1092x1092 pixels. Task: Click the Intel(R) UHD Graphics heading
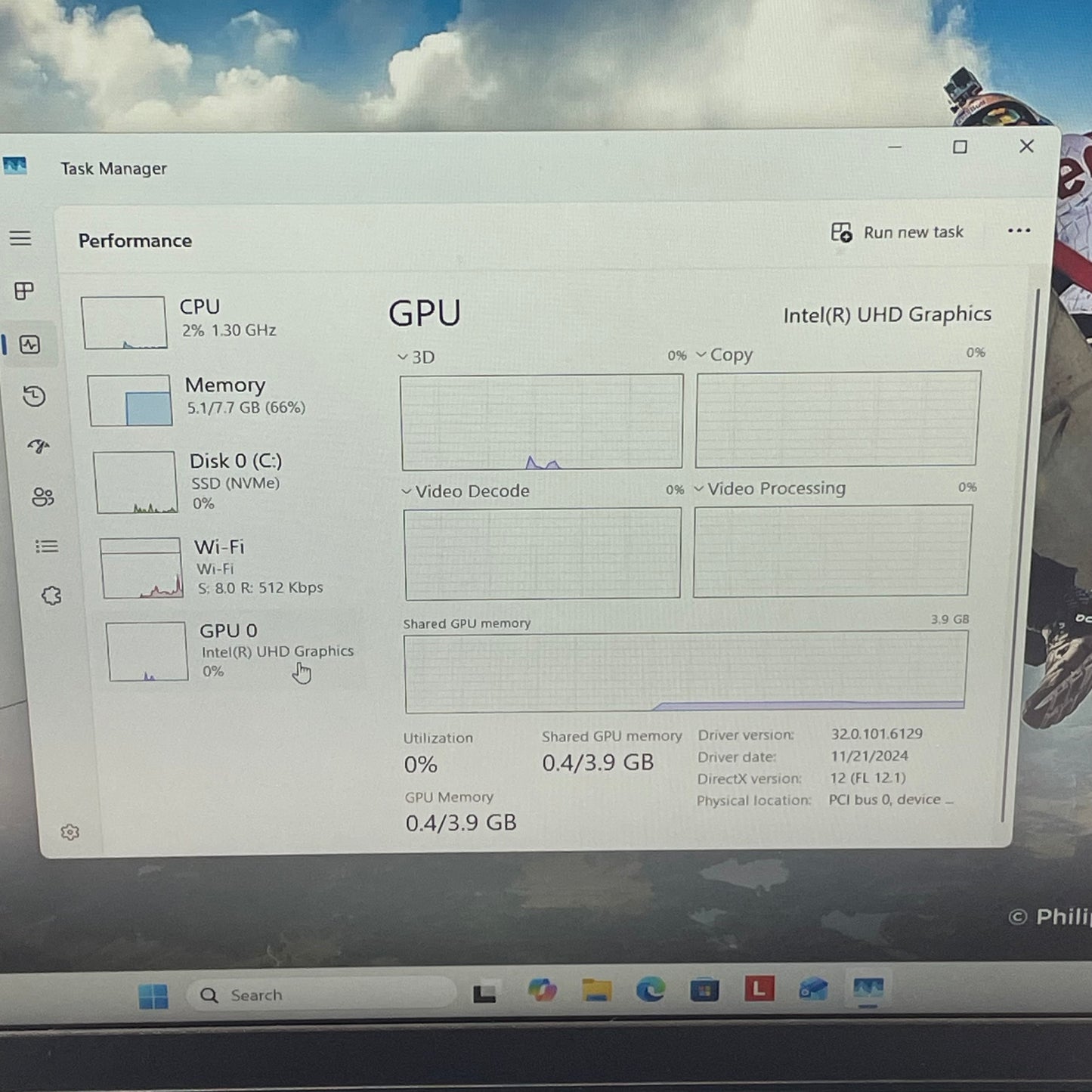(887, 314)
